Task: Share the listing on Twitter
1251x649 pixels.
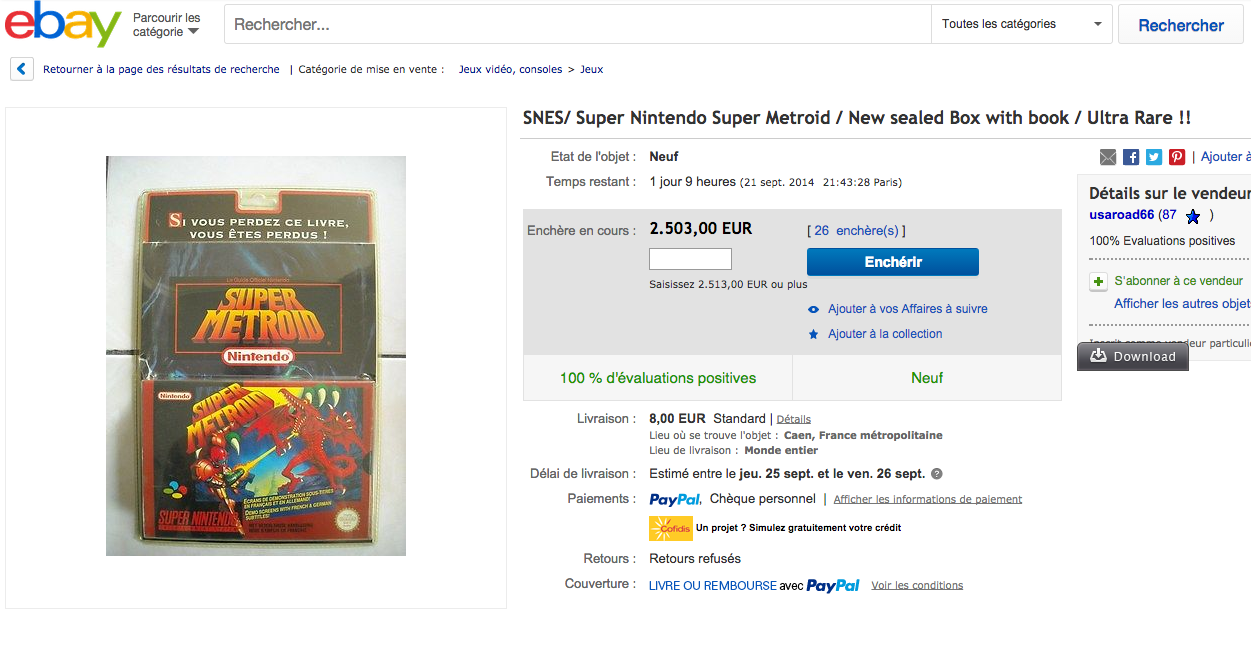Action: (x=1154, y=157)
